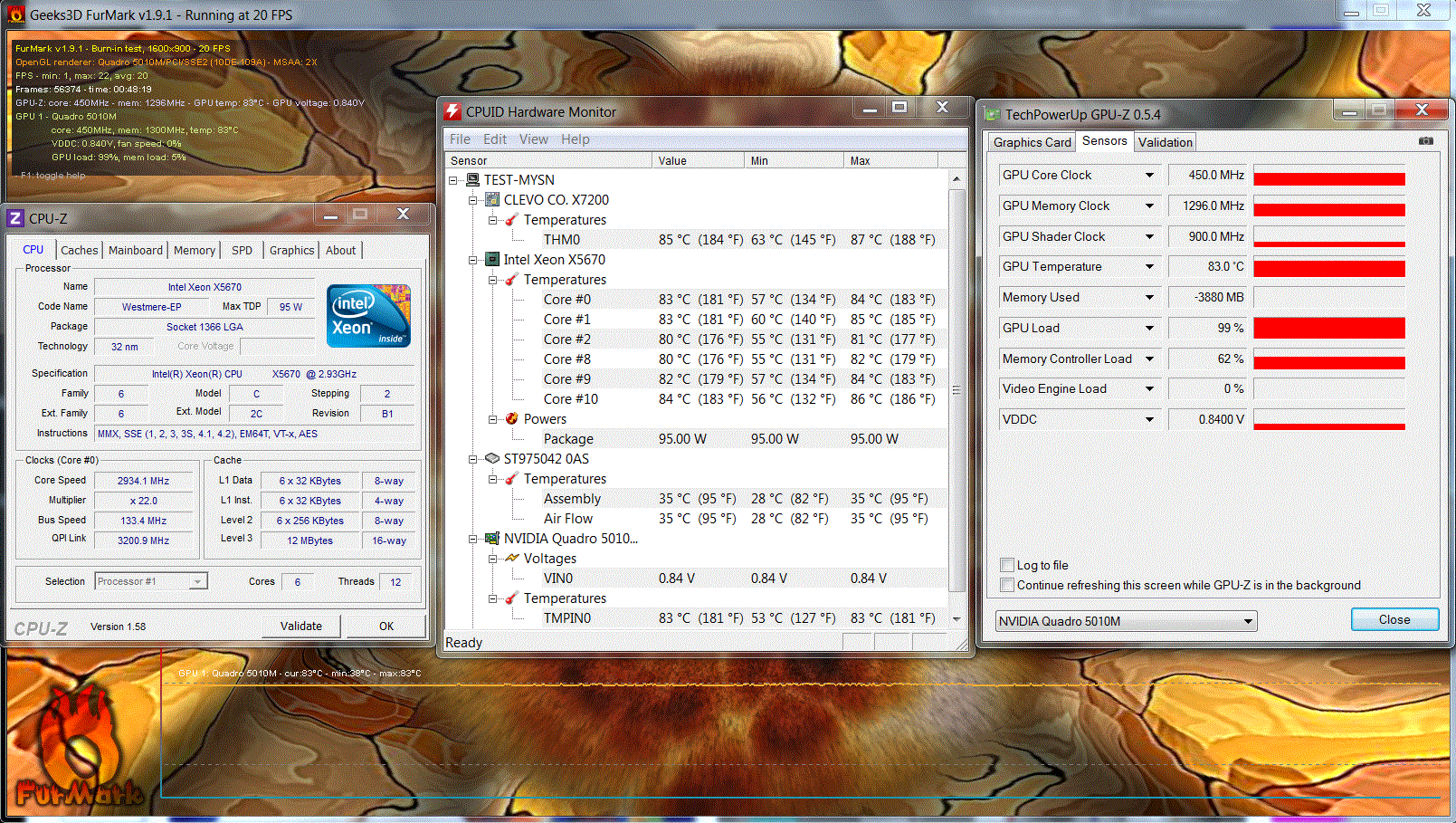Open the View menu in Hardware Monitor
The width and height of the screenshot is (1456, 823).
pyautogui.click(x=533, y=139)
